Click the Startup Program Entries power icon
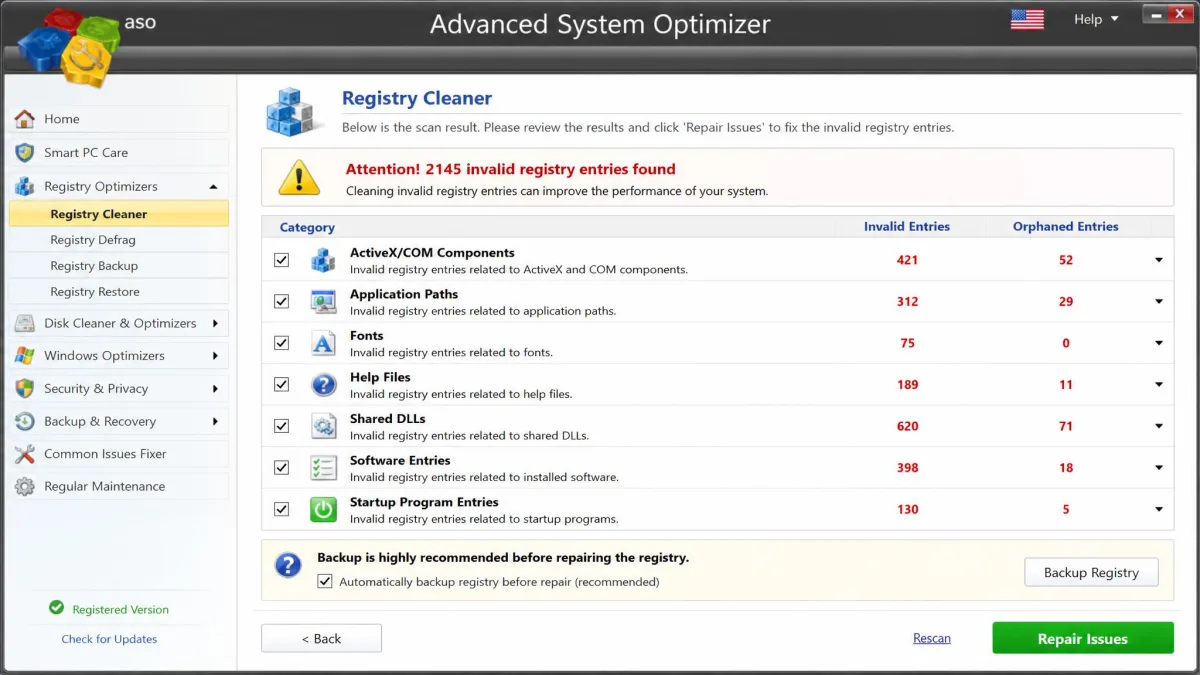1200x675 pixels. click(323, 510)
